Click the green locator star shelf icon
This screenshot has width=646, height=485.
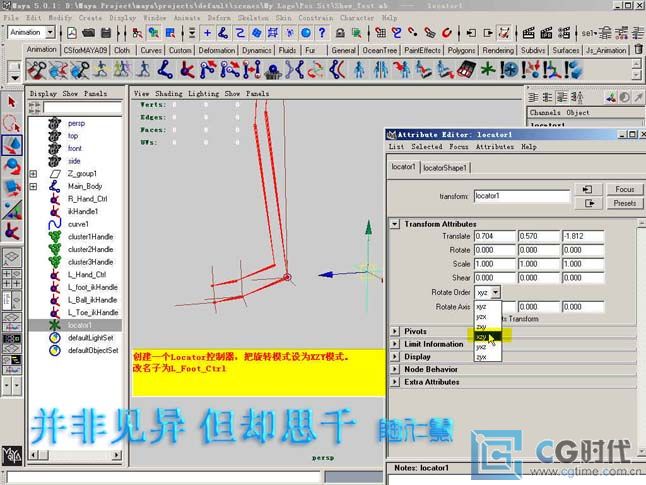point(488,69)
